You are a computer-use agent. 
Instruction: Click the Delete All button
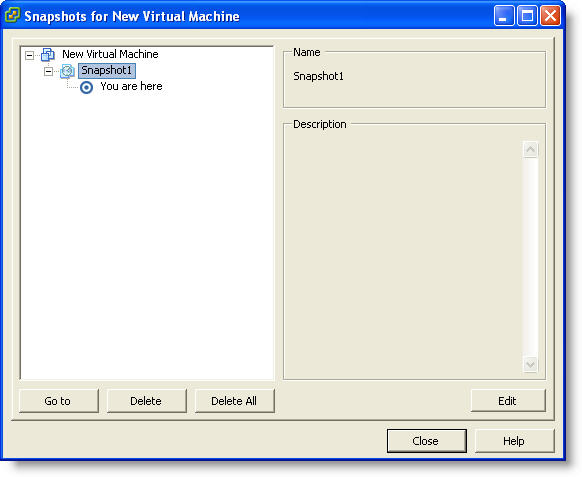click(x=235, y=401)
